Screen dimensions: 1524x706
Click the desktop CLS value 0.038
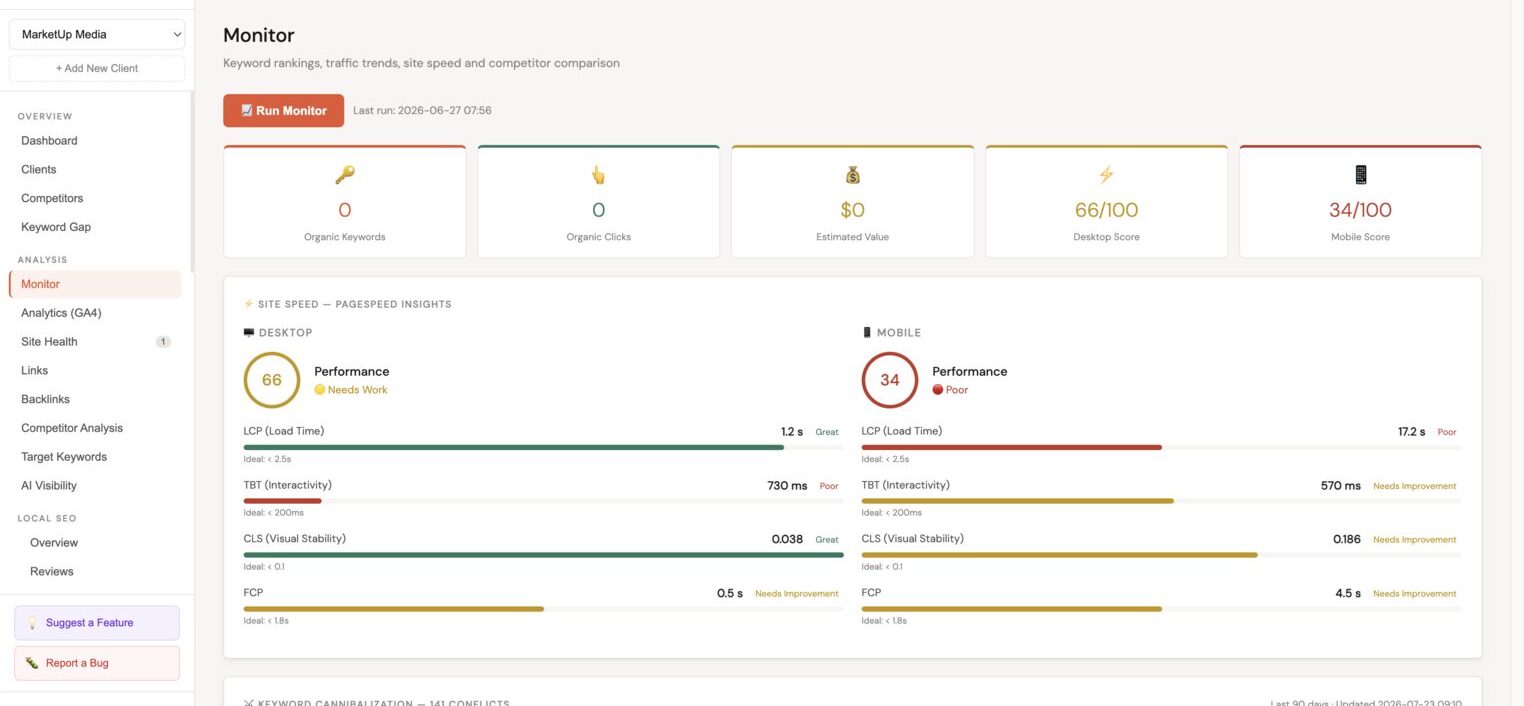click(787, 540)
